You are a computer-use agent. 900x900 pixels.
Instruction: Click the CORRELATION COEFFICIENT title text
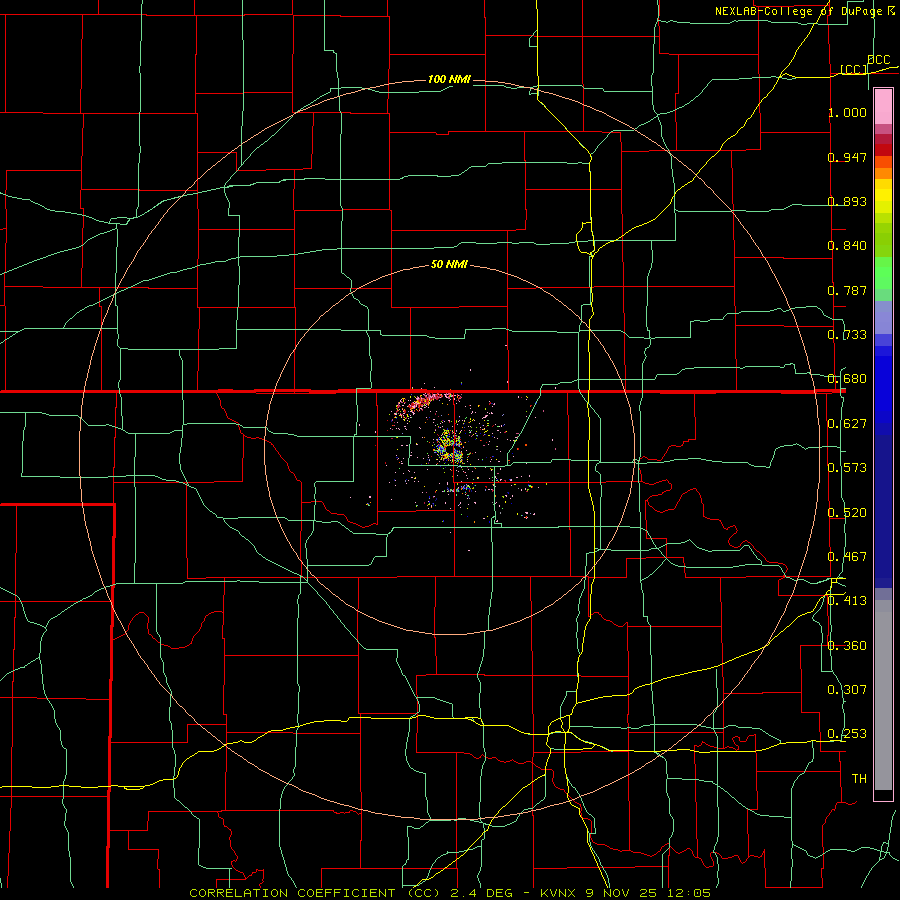point(292,893)
